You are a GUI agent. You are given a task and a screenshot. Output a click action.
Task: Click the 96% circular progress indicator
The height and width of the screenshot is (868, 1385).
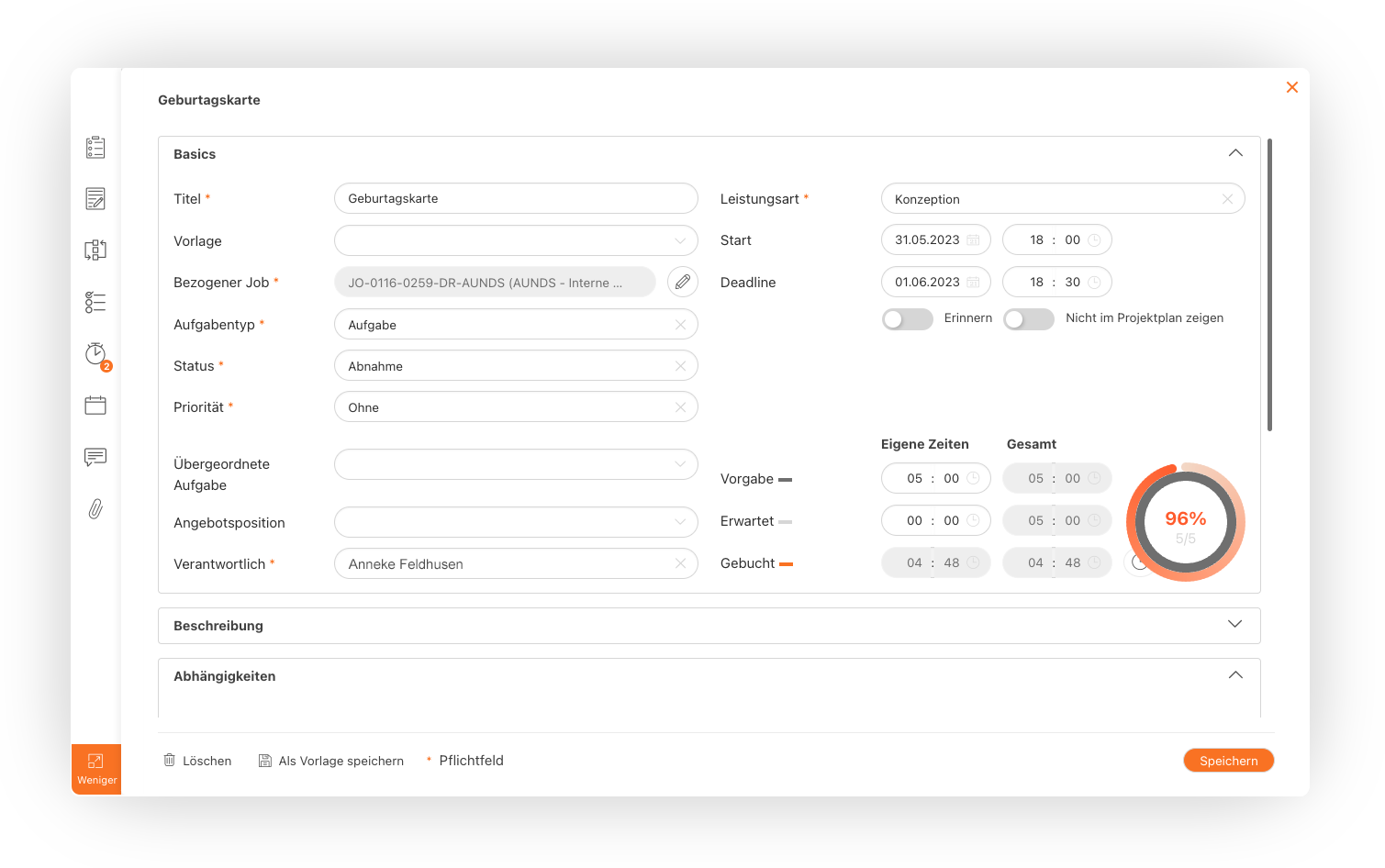[1185, 523]
